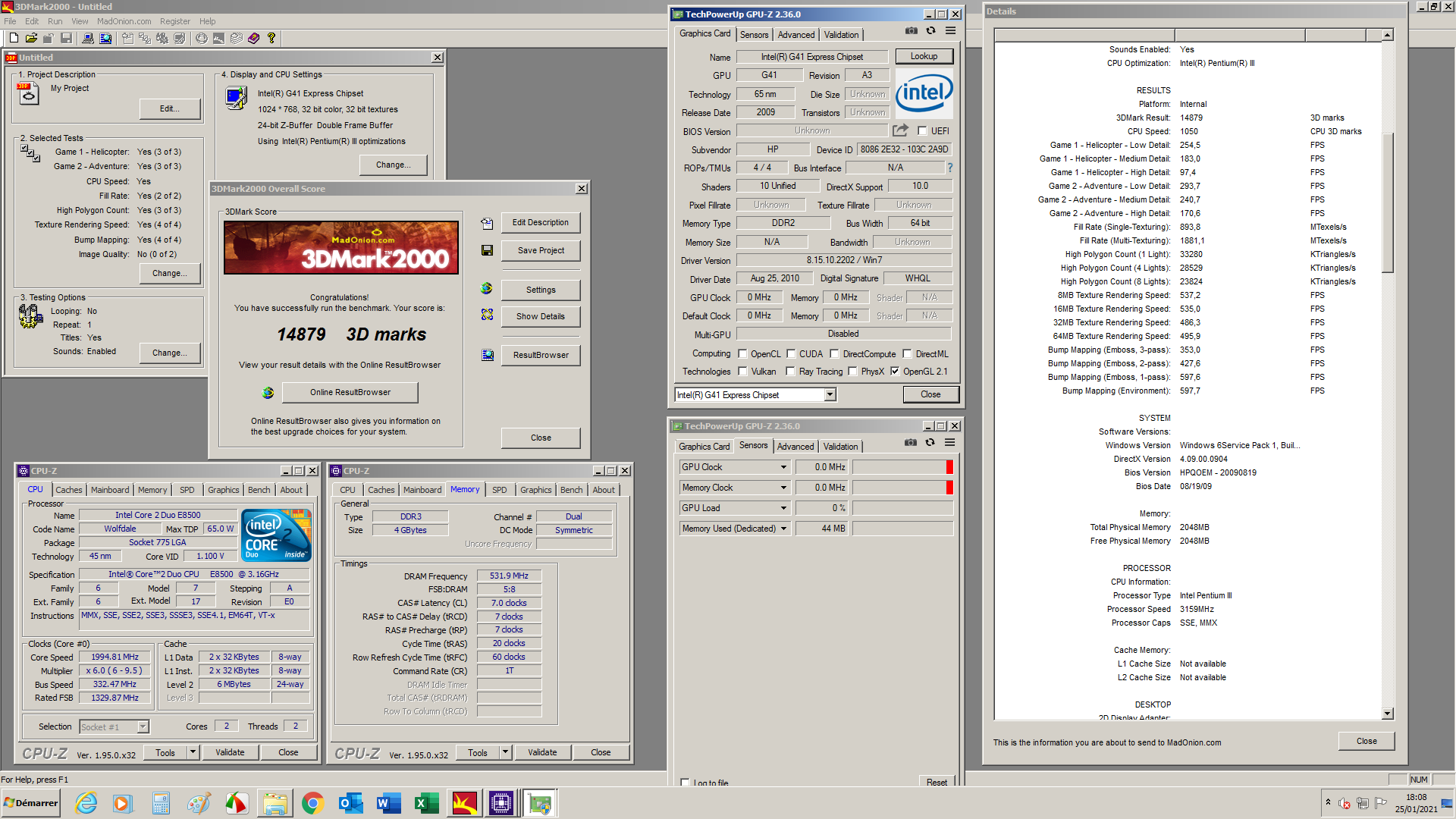Toggle the DirectML checkbox

coord(907,354)
